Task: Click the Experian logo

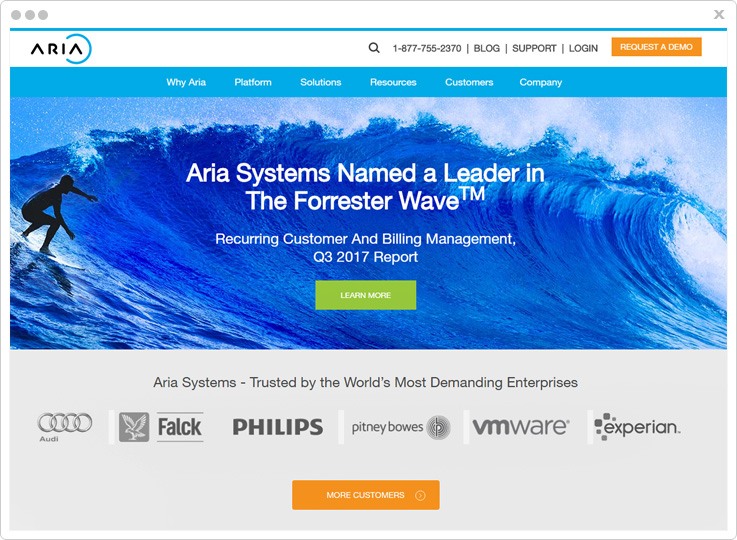Action: 637,426
